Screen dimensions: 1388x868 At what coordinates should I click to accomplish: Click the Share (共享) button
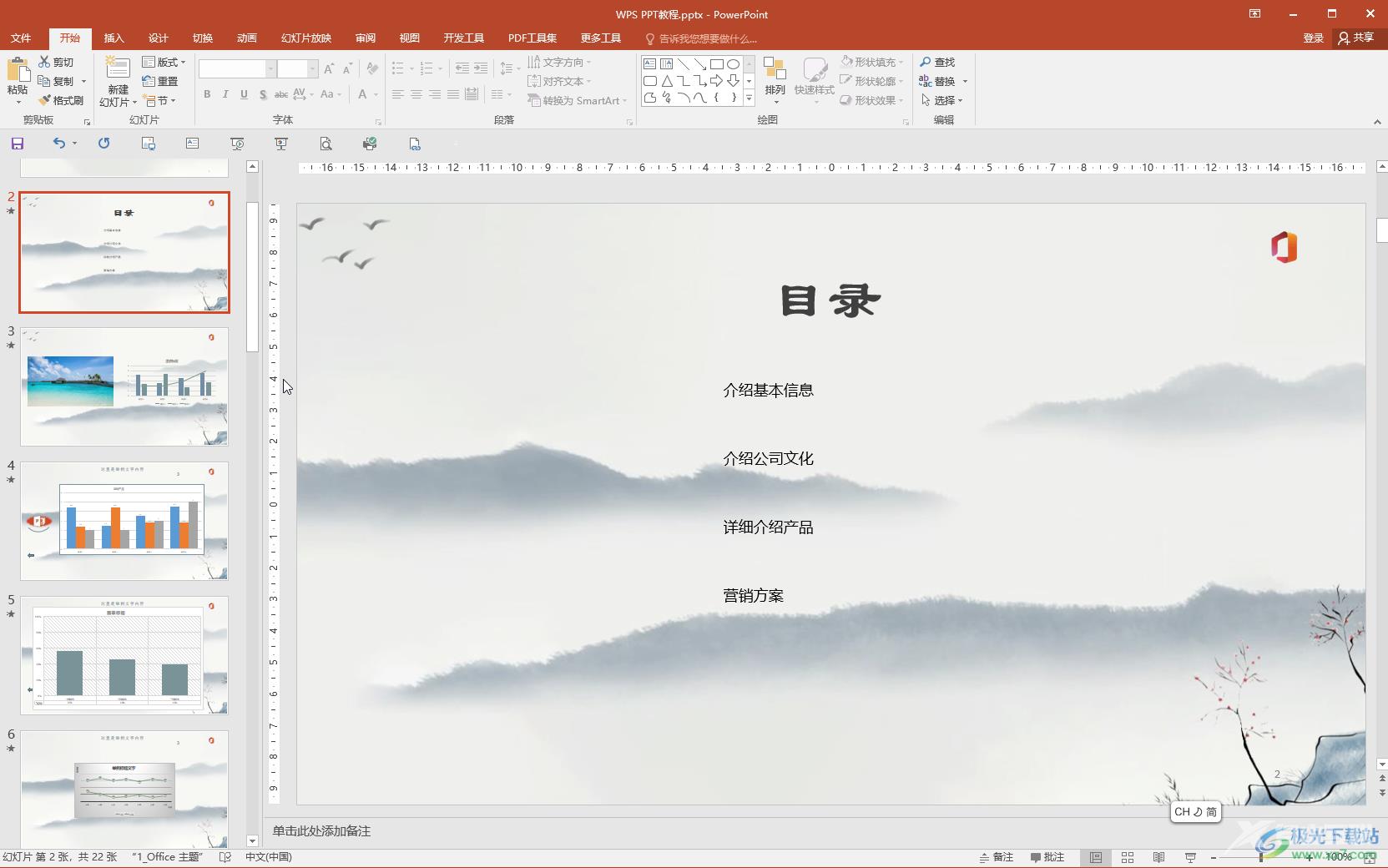[1355, 38]
